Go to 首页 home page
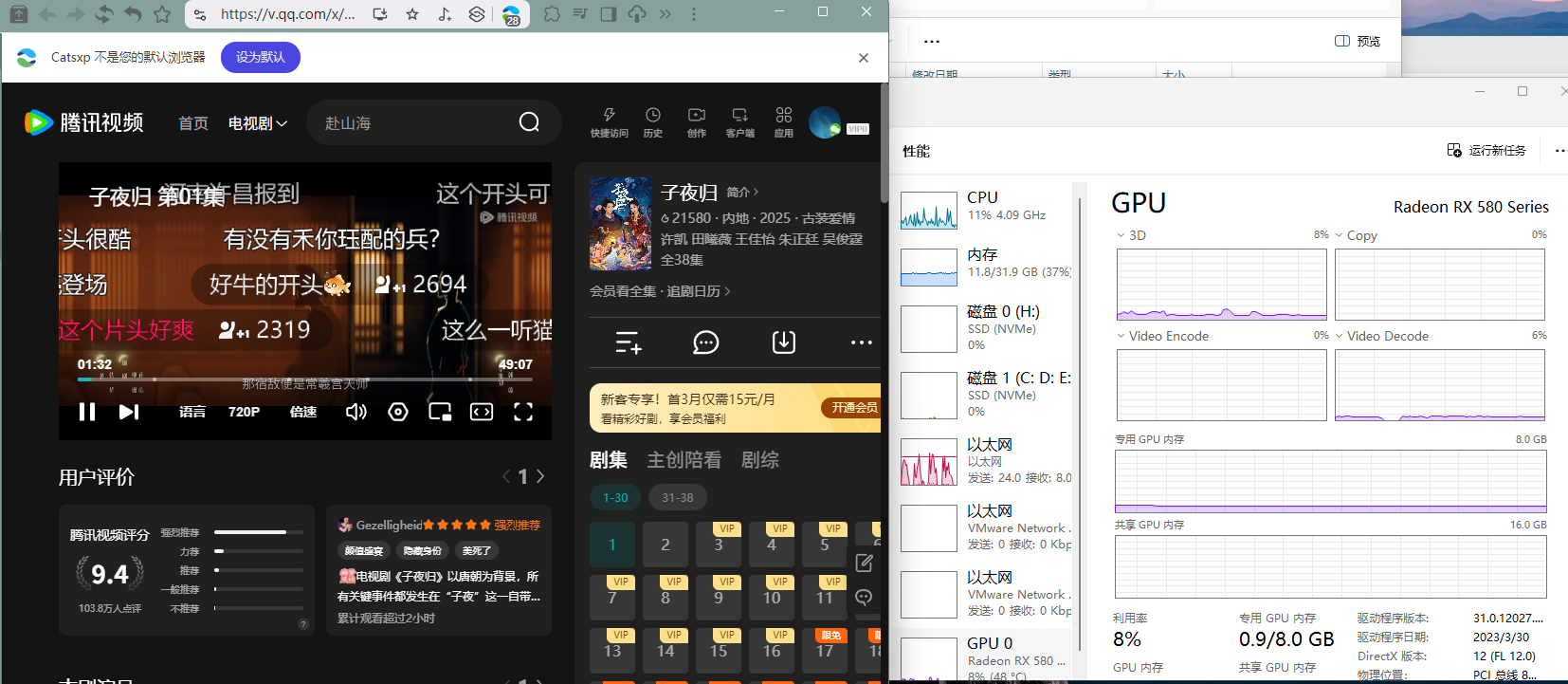Image resolution: width=1568 pixels, height=684 pixels. click(193, 123)
